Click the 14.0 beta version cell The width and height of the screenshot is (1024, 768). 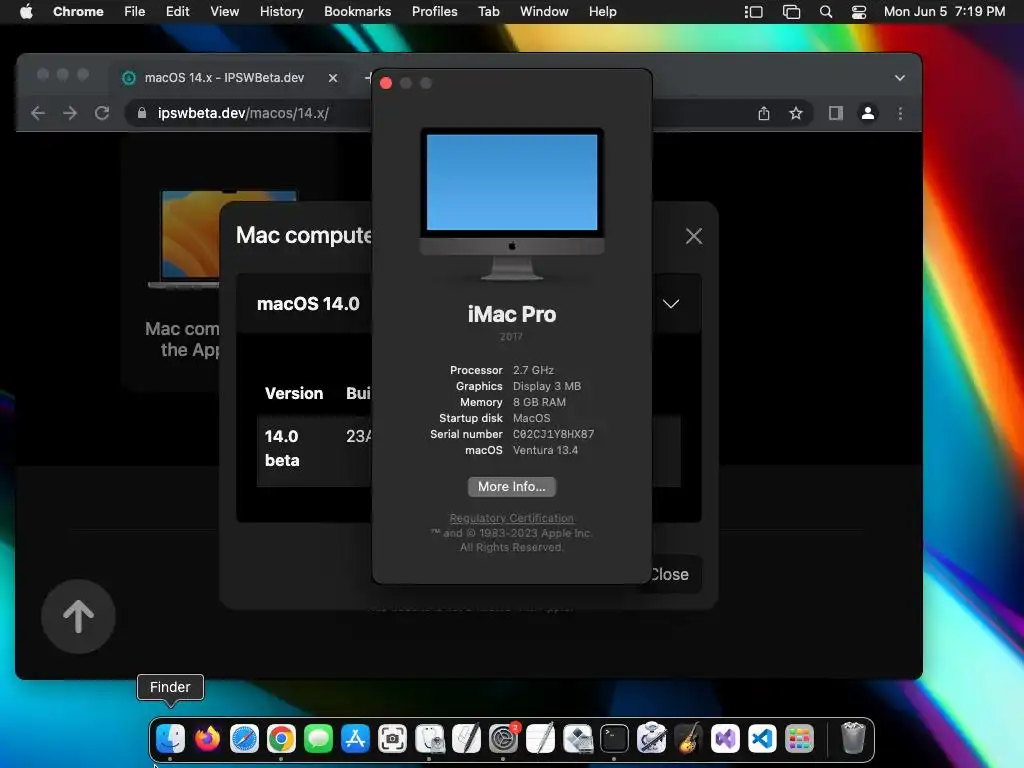[282, 448]
